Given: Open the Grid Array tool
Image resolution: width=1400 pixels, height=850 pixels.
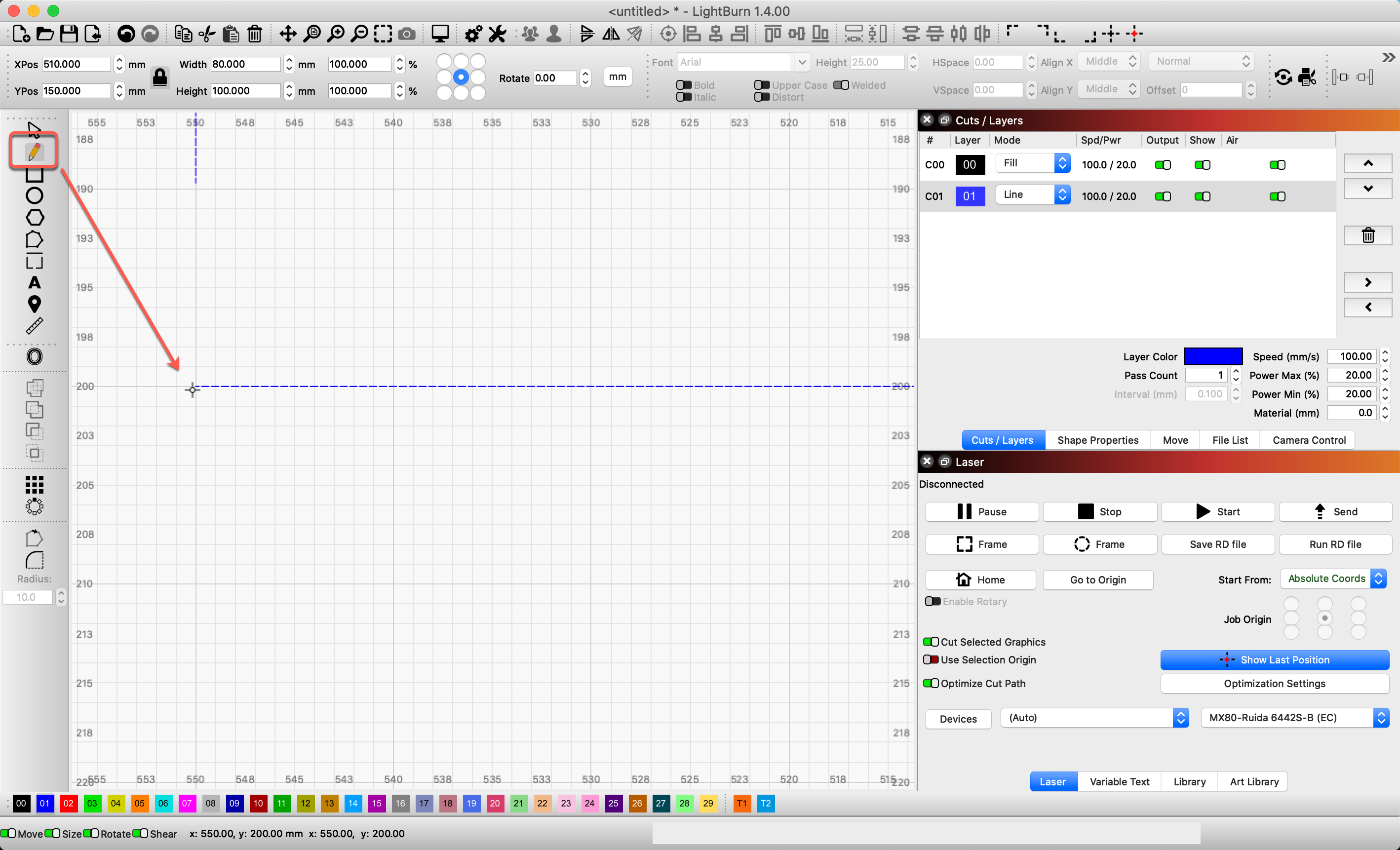Looking at the screenshot, I should coord(34,484).
